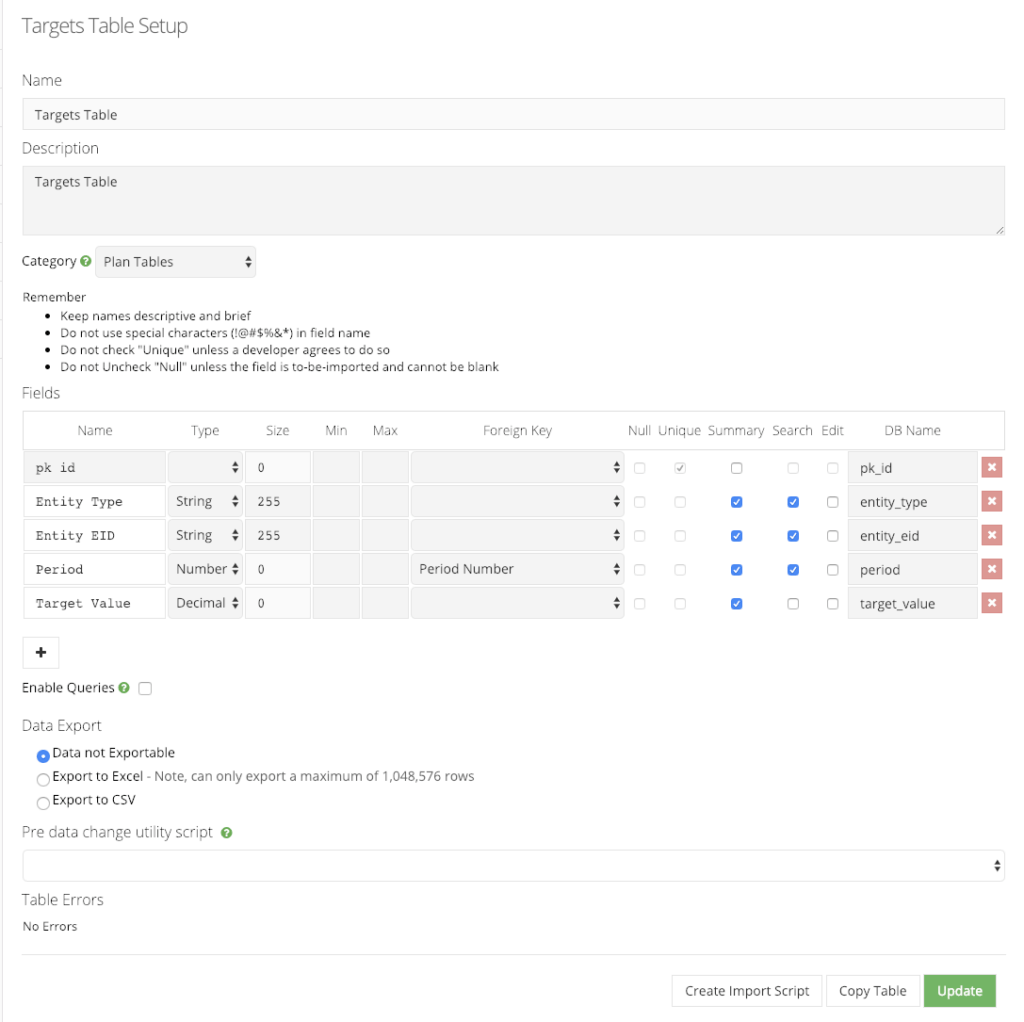1024x1022 pixels.
Task: Click the No Errors text
Action: point(50,926)
